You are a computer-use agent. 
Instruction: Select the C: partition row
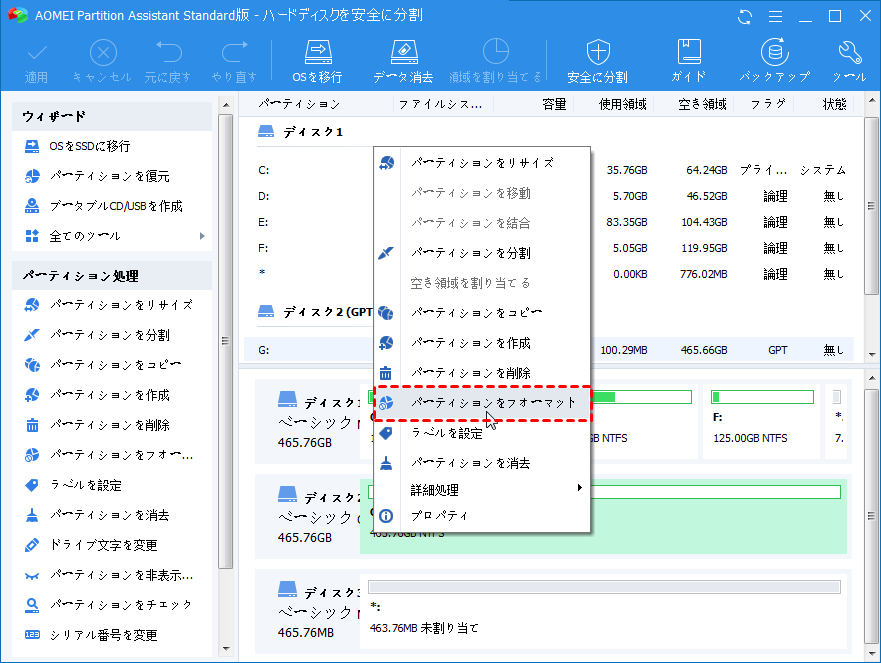(x=549, y=170)
